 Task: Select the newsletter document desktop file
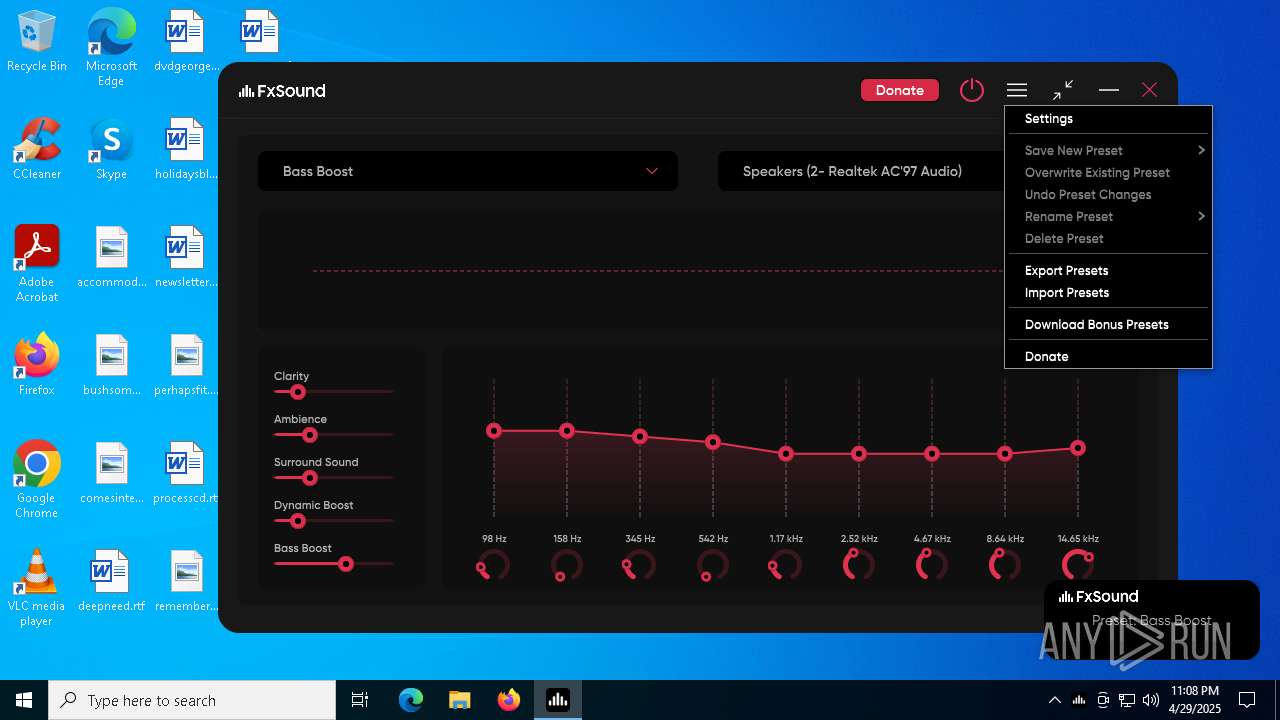pos(186,257)
